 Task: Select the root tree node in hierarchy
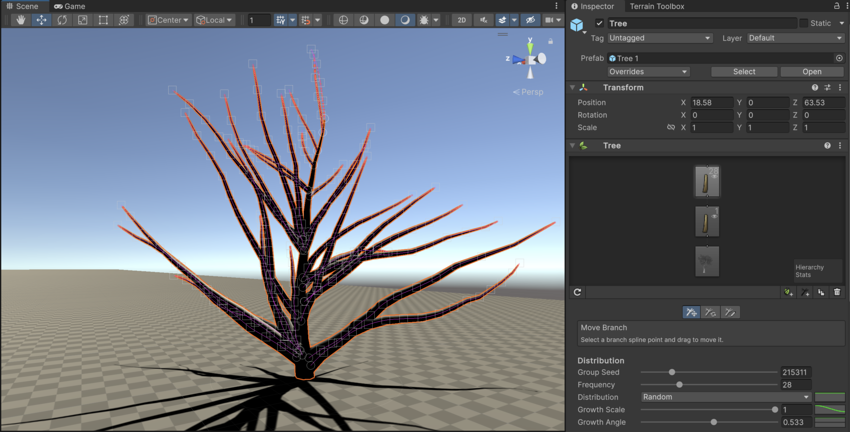coord(706,262)
